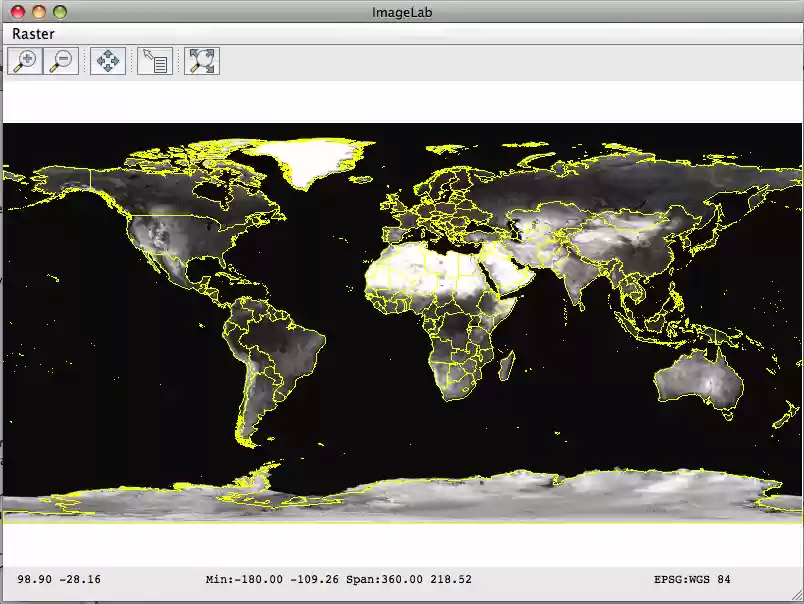Click the ImageLab title bar text
Image resolution: width=804 pixels, height=604 pixels.
coord(401,12)
